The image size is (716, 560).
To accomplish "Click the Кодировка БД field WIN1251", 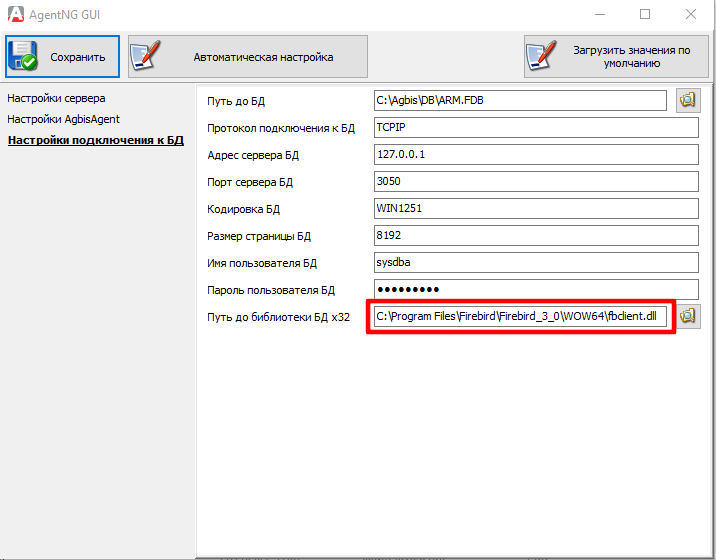I will (534, 208).
